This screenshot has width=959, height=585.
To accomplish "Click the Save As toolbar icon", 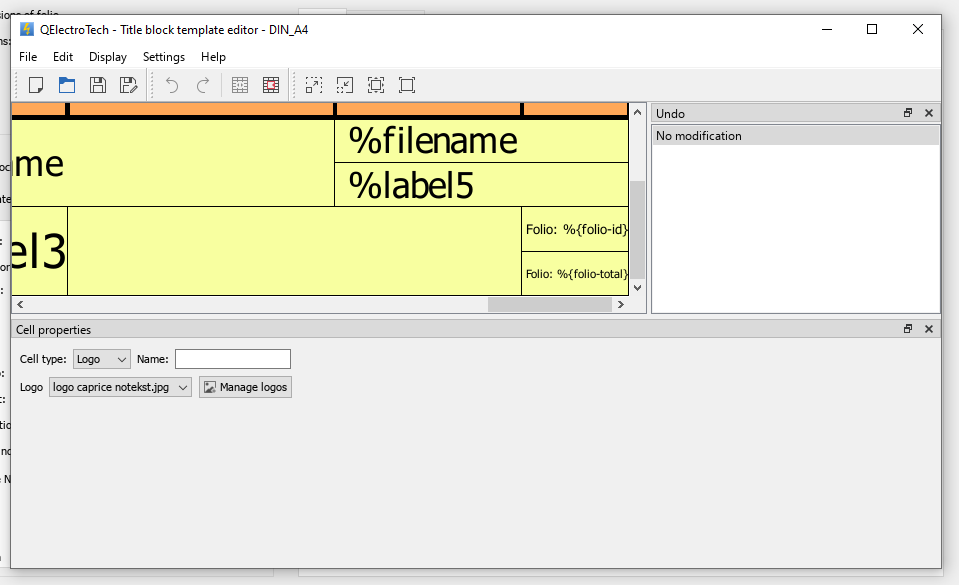I will (128, 85).
